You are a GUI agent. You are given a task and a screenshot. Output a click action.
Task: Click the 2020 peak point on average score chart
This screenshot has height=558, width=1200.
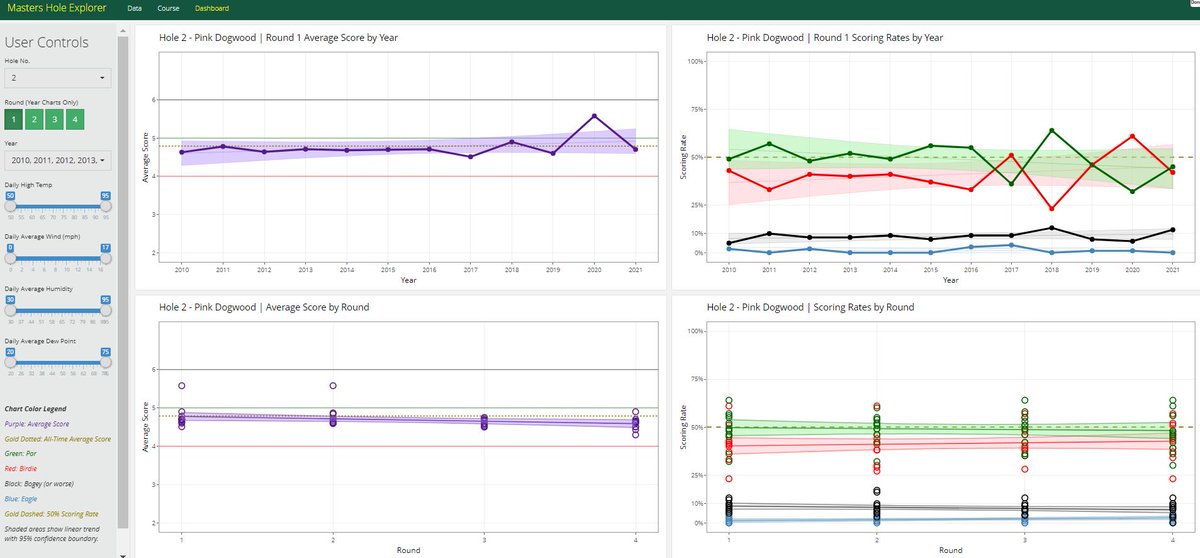tap(595, 116)
